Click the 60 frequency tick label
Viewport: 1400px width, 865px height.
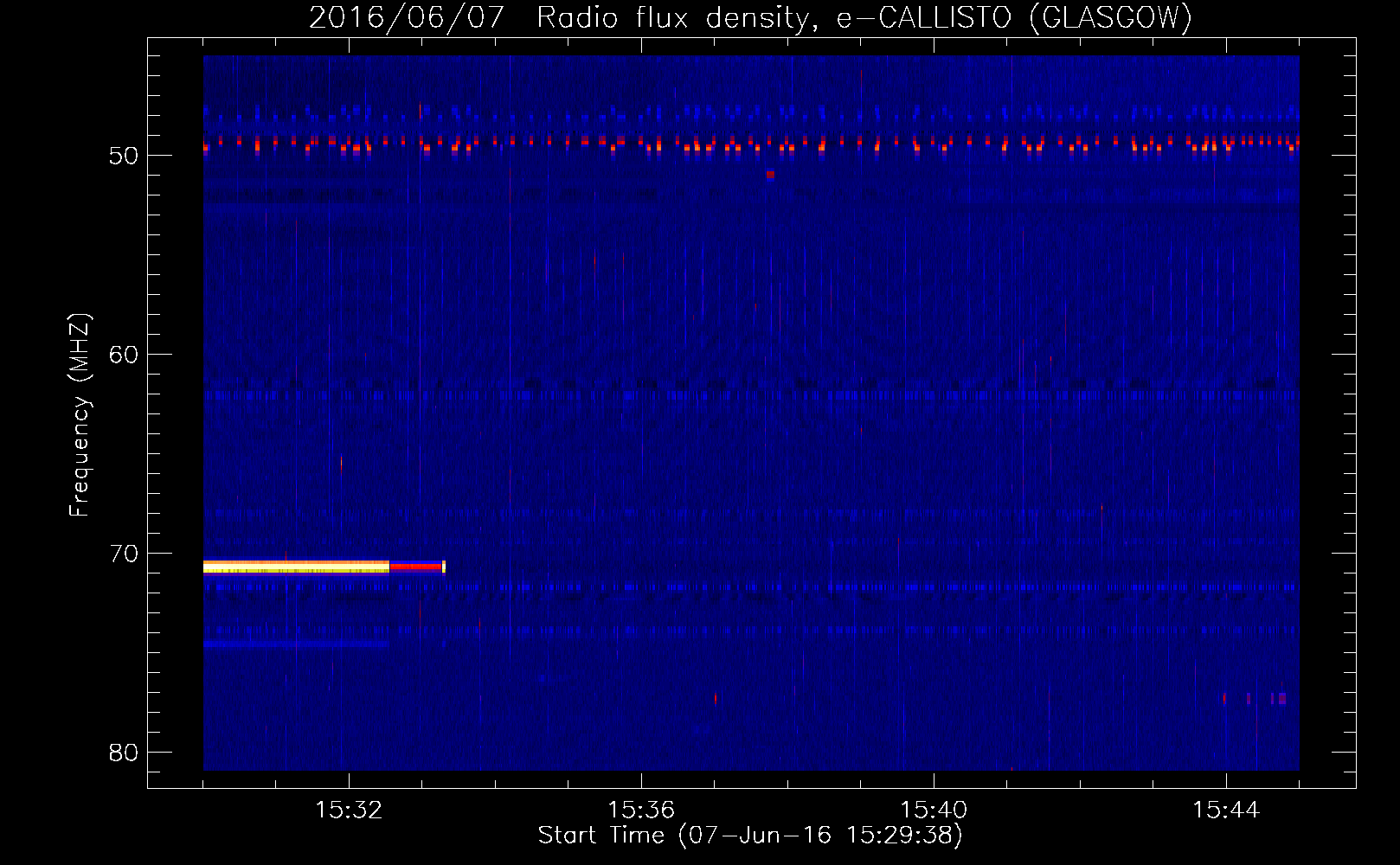(x=125, y=355)
